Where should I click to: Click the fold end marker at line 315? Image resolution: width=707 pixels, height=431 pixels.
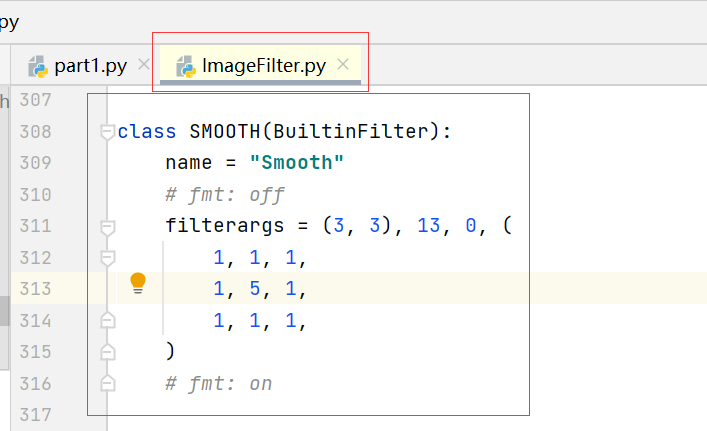[107, 351]
